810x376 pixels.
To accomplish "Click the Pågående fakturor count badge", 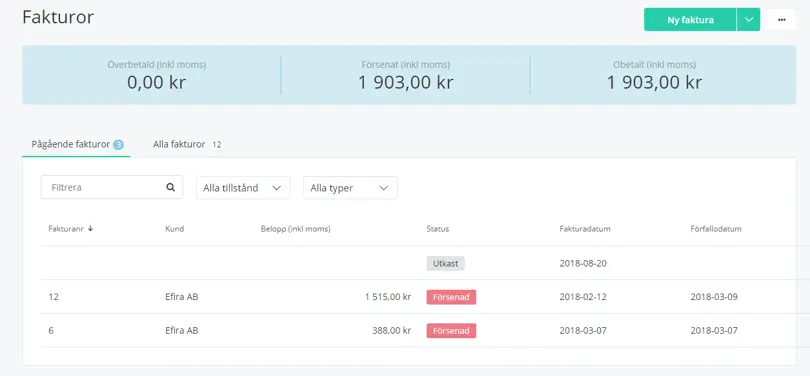I will coord(118,145).
